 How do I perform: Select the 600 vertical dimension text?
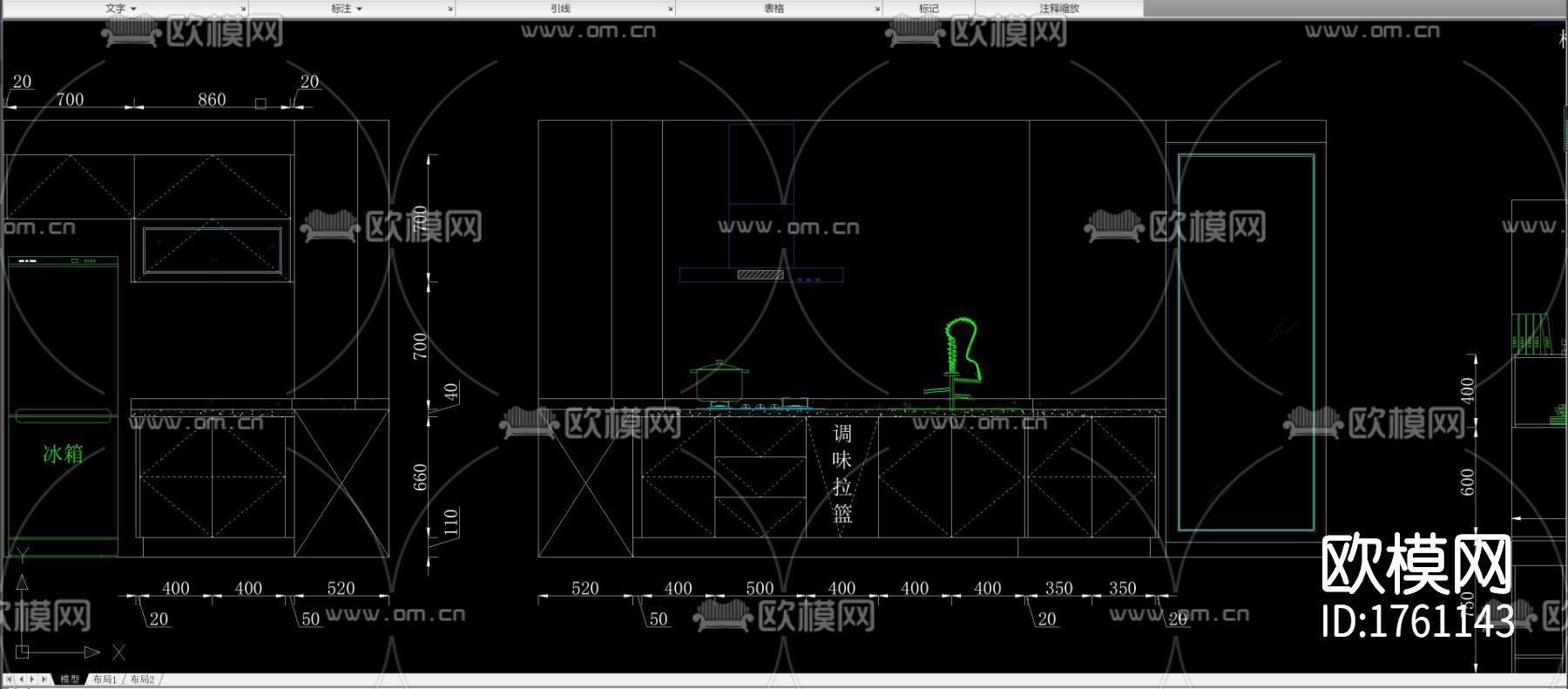pyautogui.click(x=1468, y=482)
